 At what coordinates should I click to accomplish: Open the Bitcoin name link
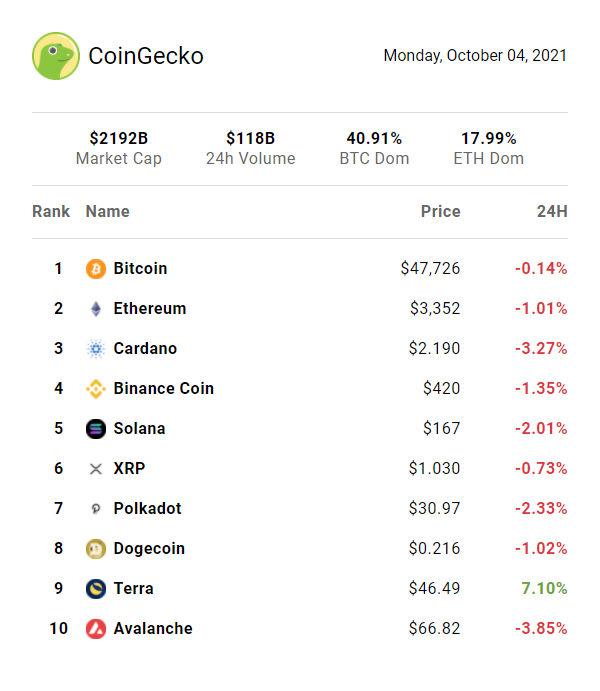(140, 269)
